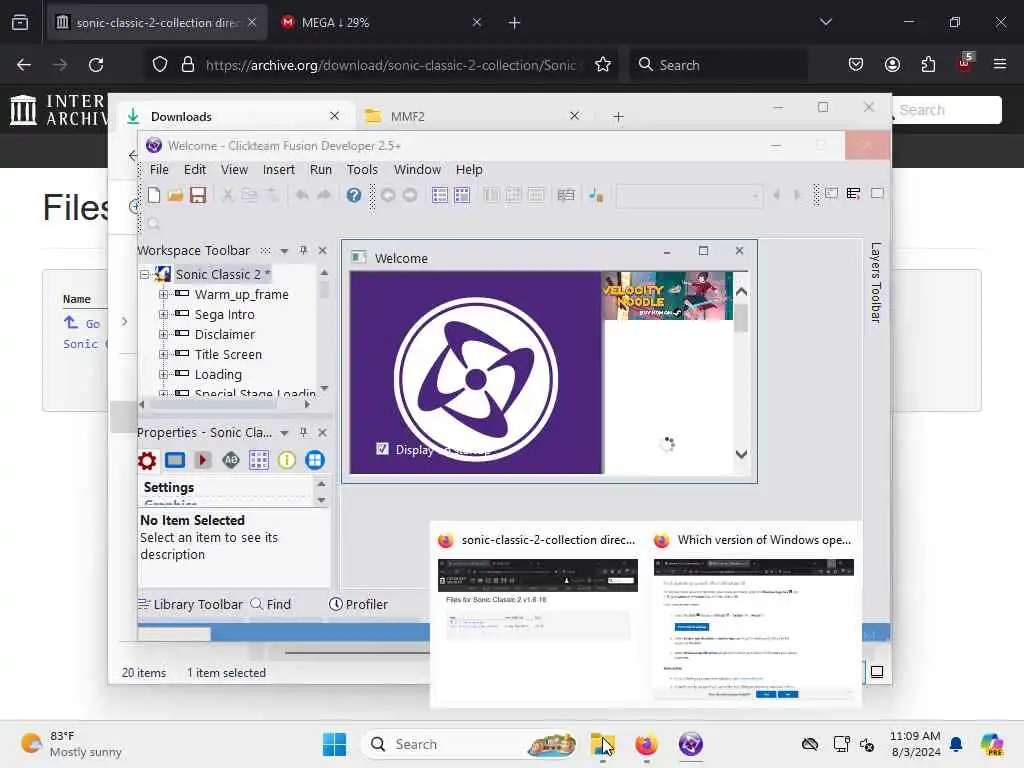Collapse the Sonic Classic 2 tree root
1024x768 pixels.
[x=144, y=274]
